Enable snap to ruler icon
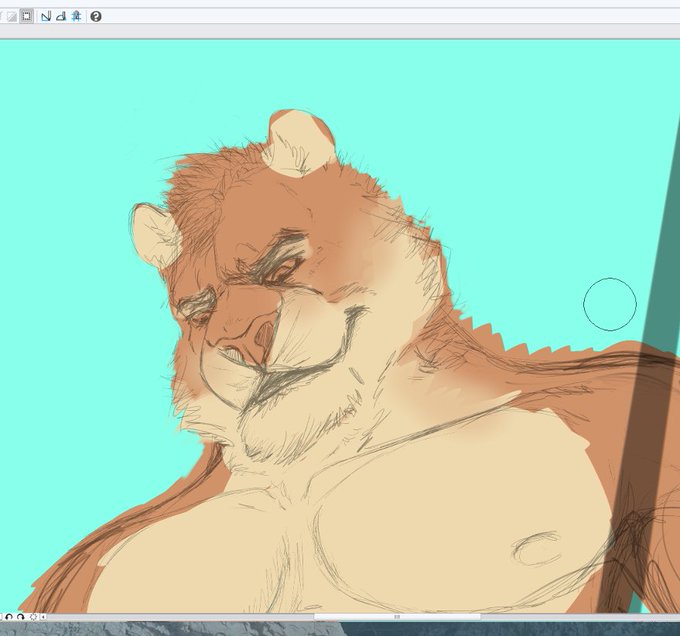Screen dimensions: 680x636 click(x=46, y=16)
